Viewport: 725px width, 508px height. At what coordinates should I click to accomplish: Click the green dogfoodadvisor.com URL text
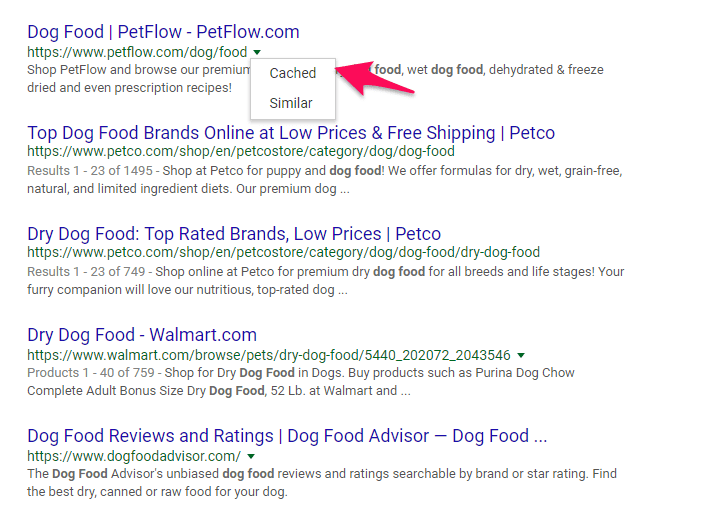[134, 456]
